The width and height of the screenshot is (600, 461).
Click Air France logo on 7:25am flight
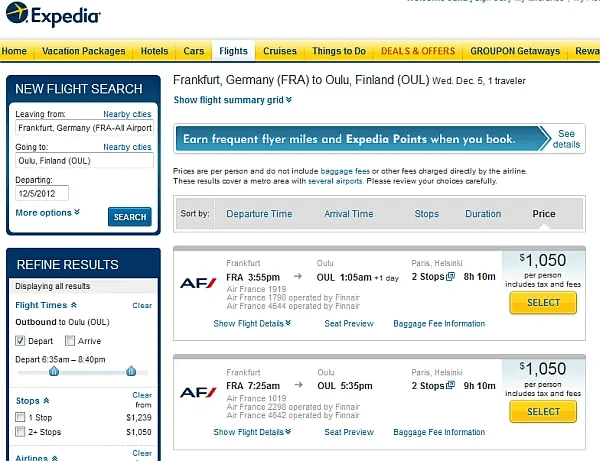coord(198,392)
